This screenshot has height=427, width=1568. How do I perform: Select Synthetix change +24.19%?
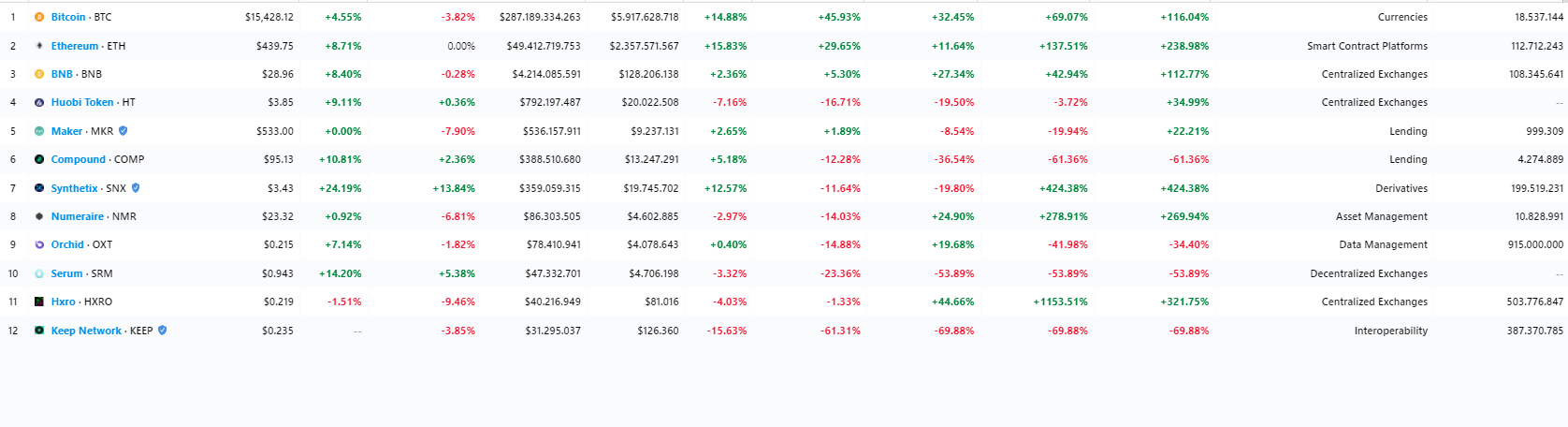click(341, 188)
